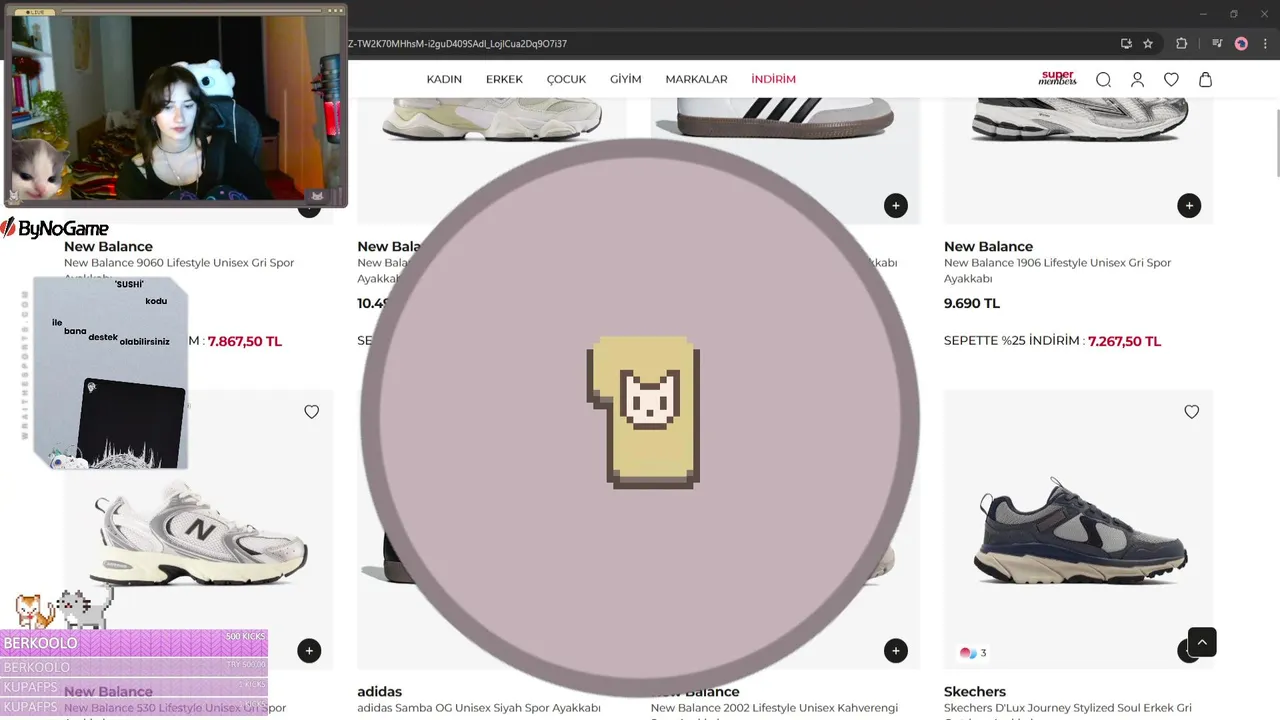Favorite the Skechers D'Lux shoe with heart
The height and width of the screenshot is (720, 1280).
click(1191, 412)
